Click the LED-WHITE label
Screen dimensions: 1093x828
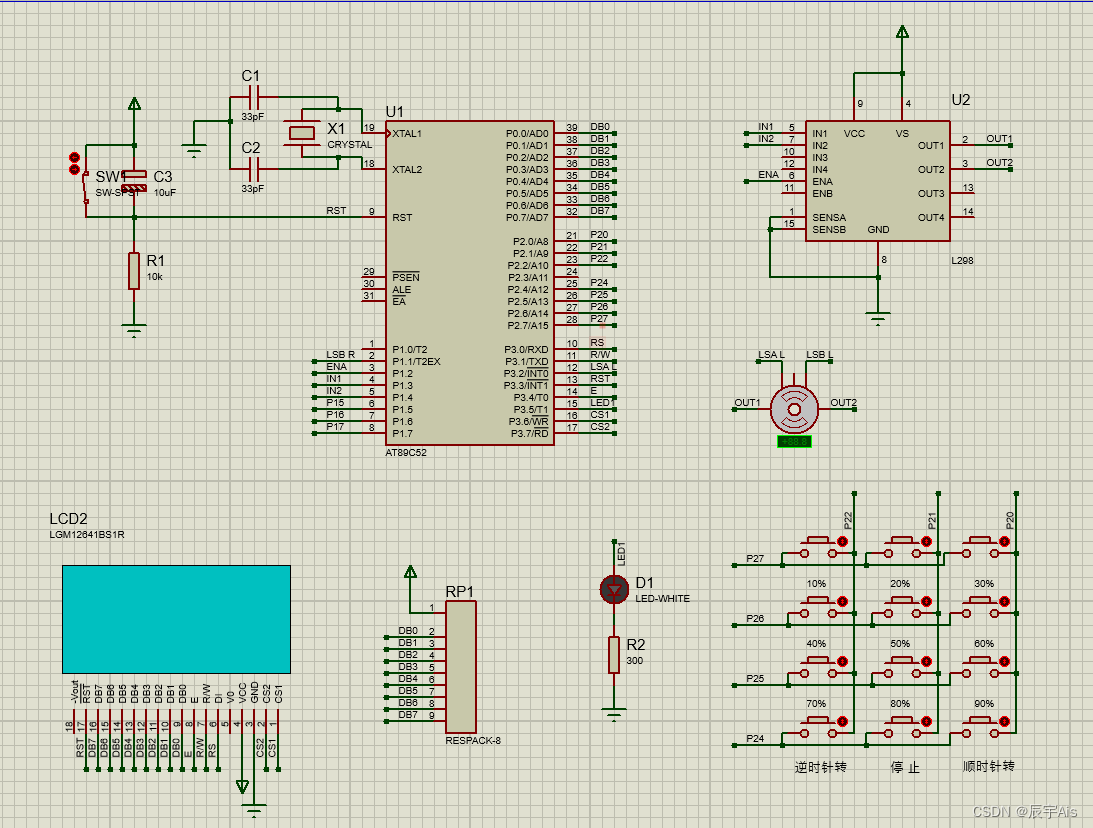662,598
